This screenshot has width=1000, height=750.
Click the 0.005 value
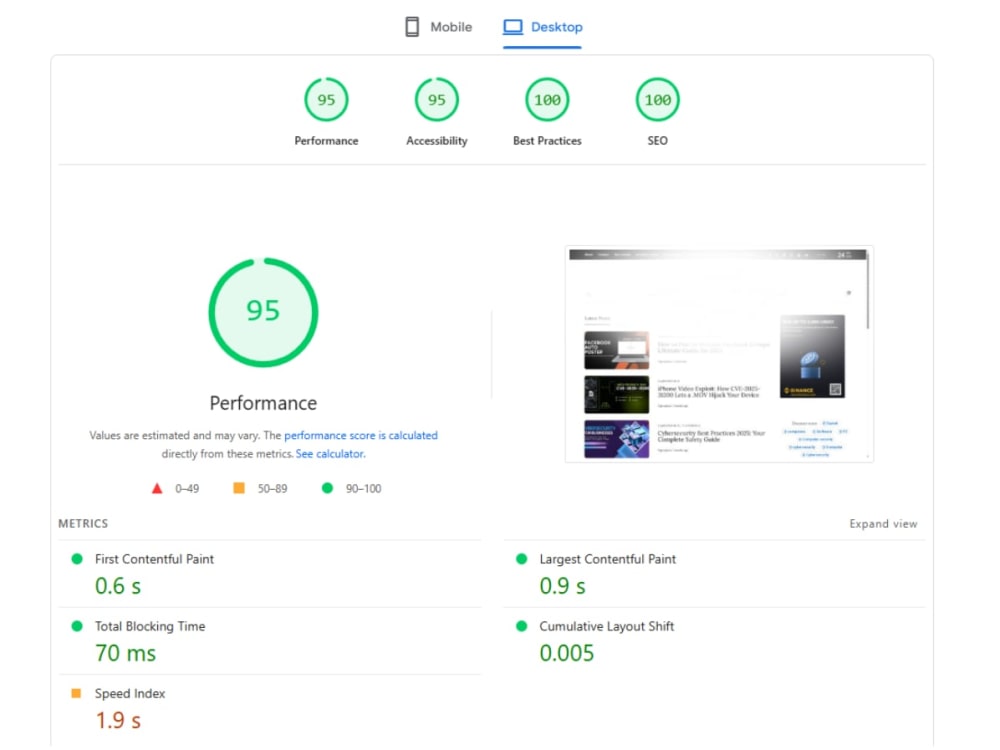[567, 653]
